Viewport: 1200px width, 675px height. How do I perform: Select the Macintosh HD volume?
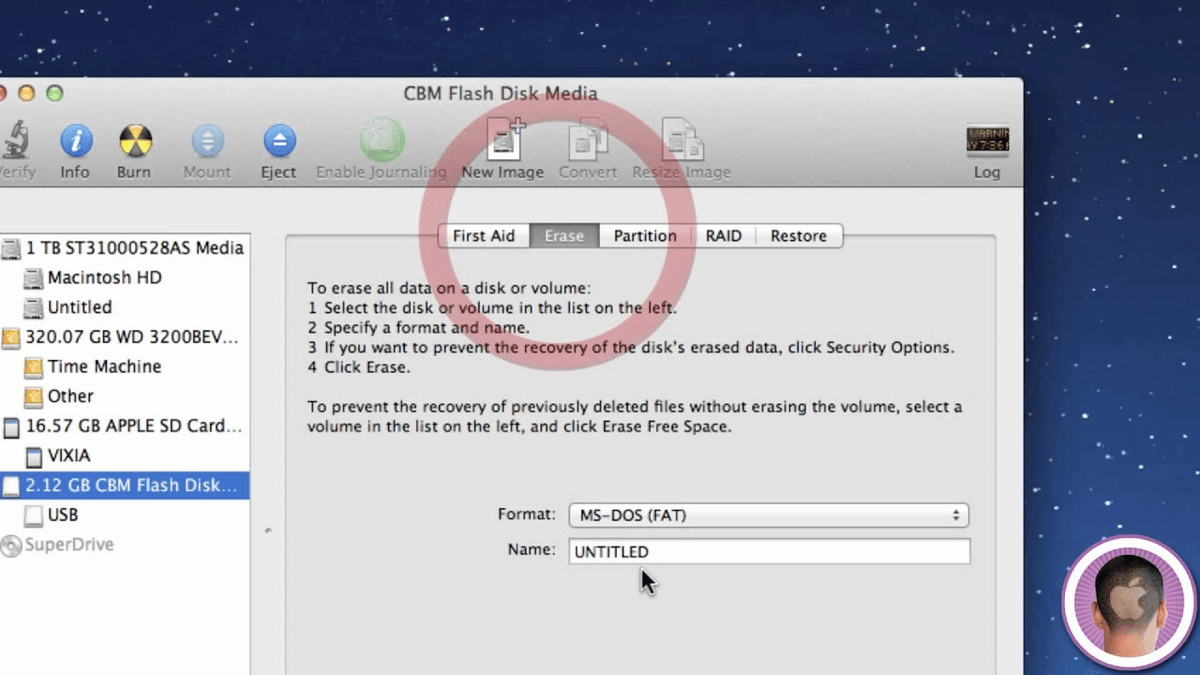(102, 278)
